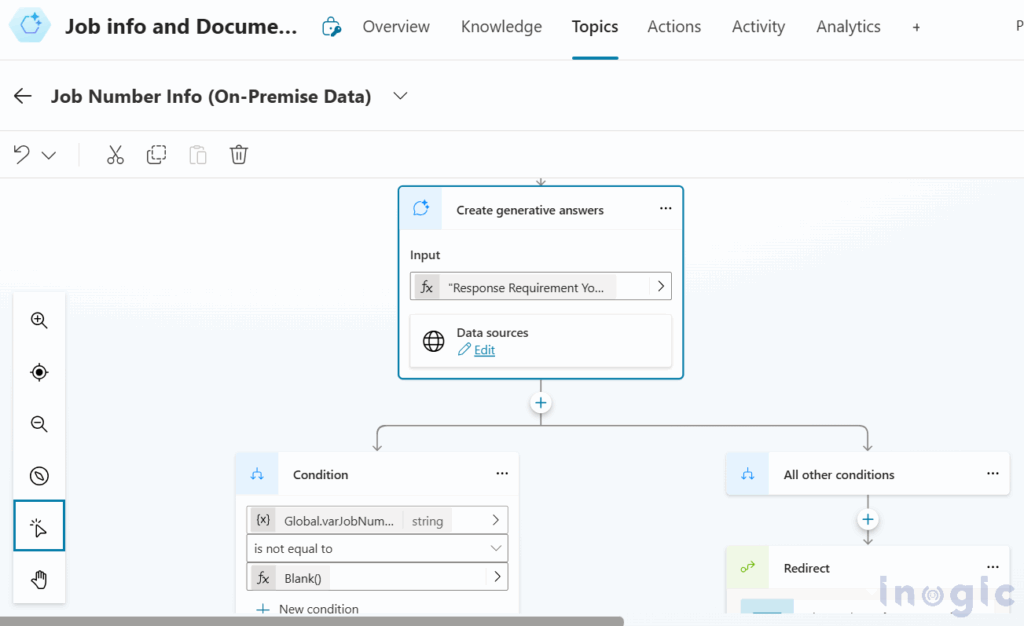Activate the selection pointer tool
Viewport: 1024px width, 626px height.
coord(39,527)
